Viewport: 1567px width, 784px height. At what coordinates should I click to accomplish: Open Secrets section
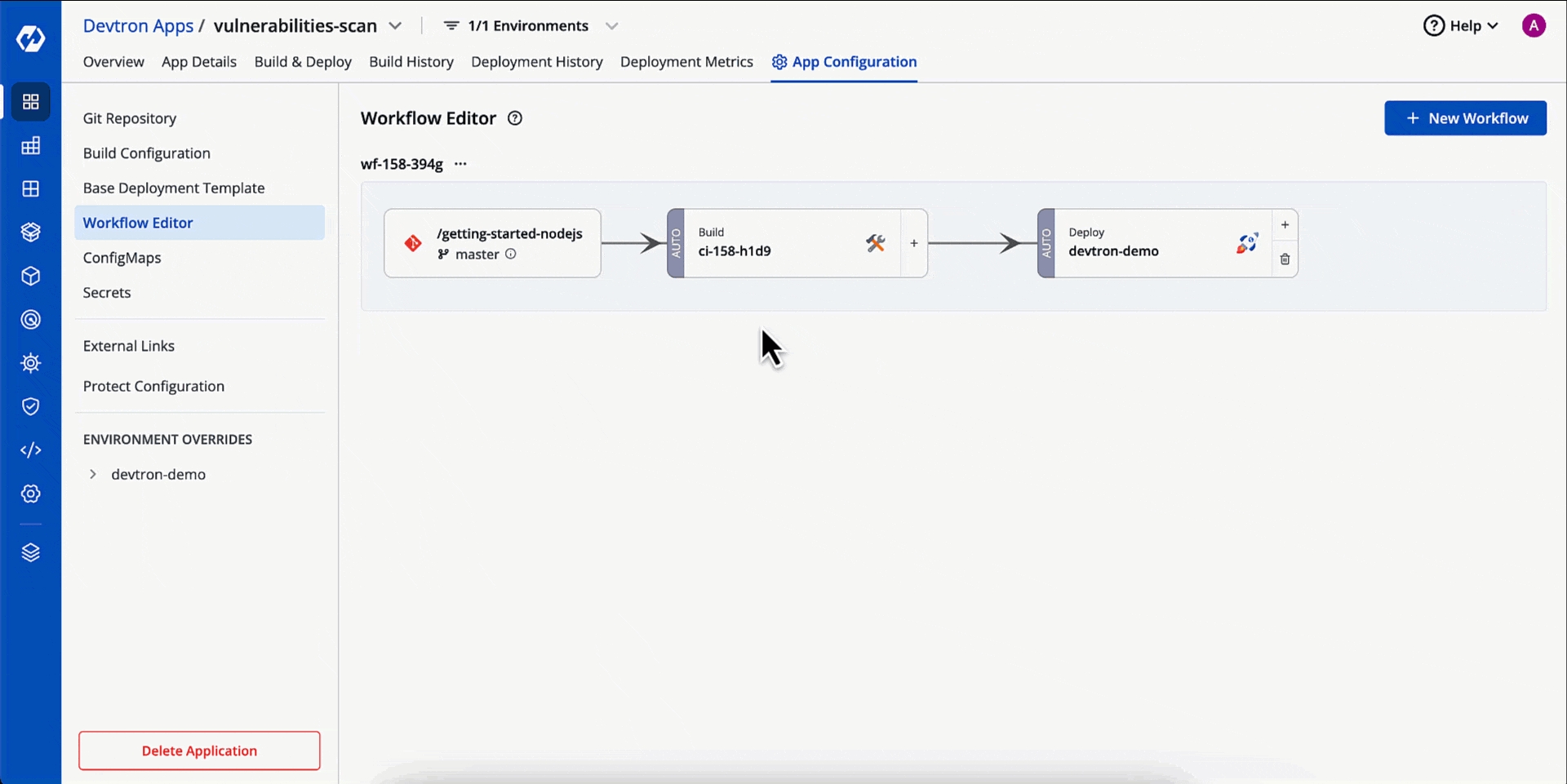[x=107, y=293]
